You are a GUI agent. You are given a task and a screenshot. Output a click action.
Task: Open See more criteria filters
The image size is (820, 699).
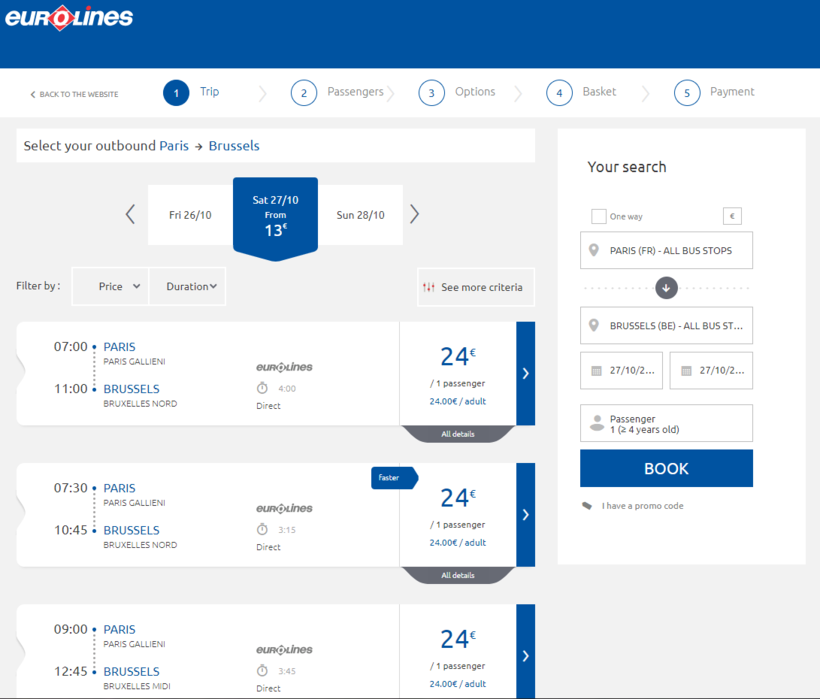point(474,287)
